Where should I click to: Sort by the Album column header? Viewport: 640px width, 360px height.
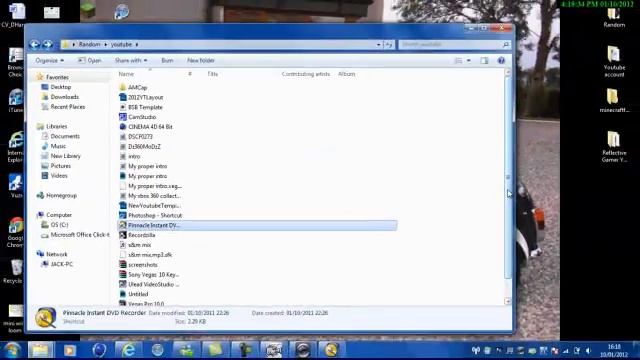(x=347, y=74)
